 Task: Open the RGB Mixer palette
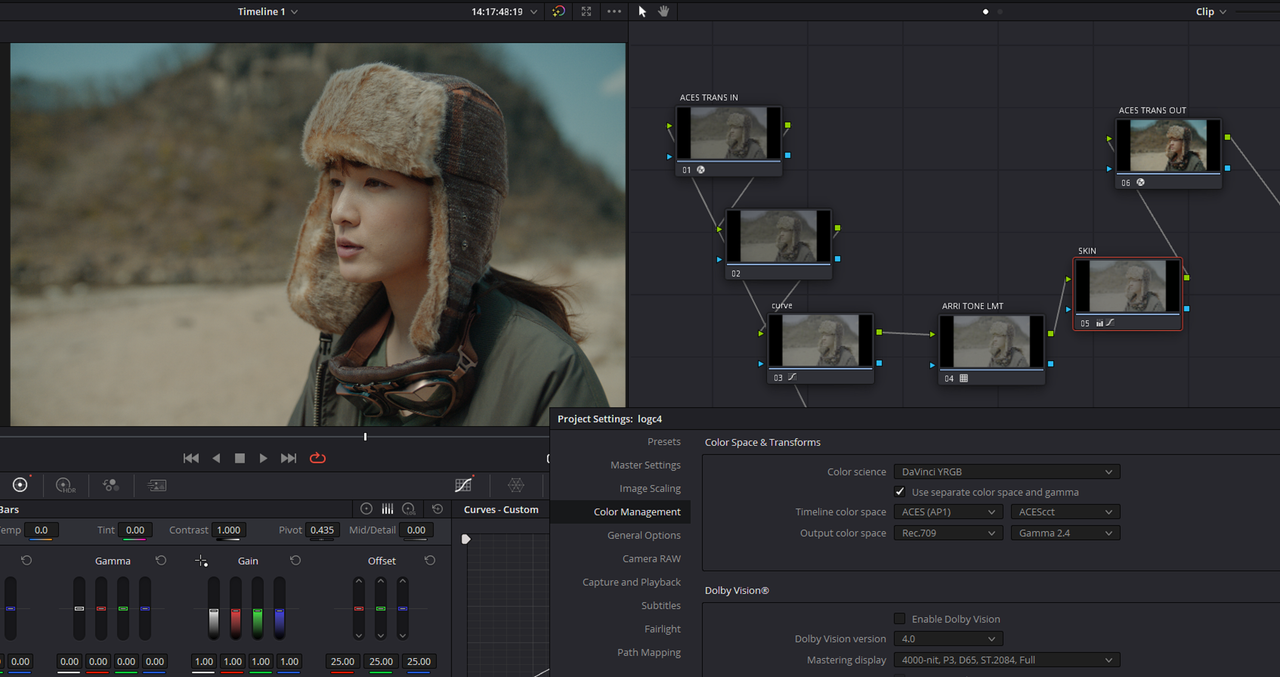(x=111, y=485)
